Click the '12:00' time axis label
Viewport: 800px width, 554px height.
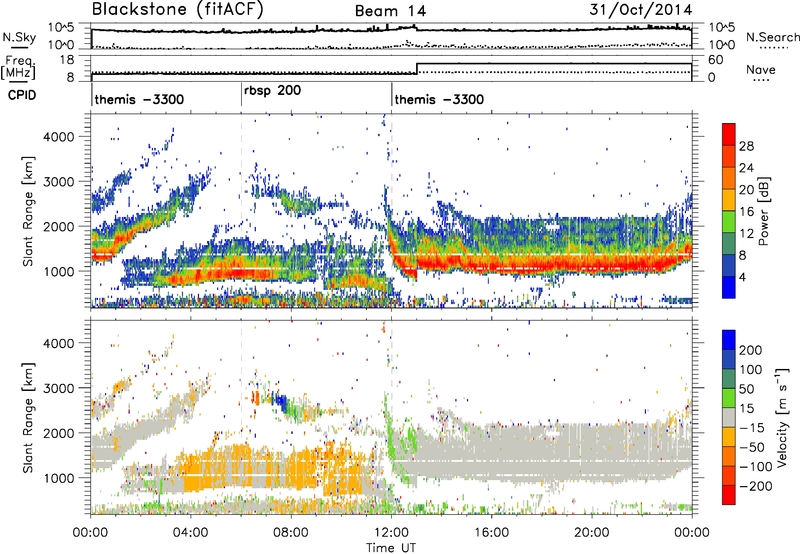(391, 533)
